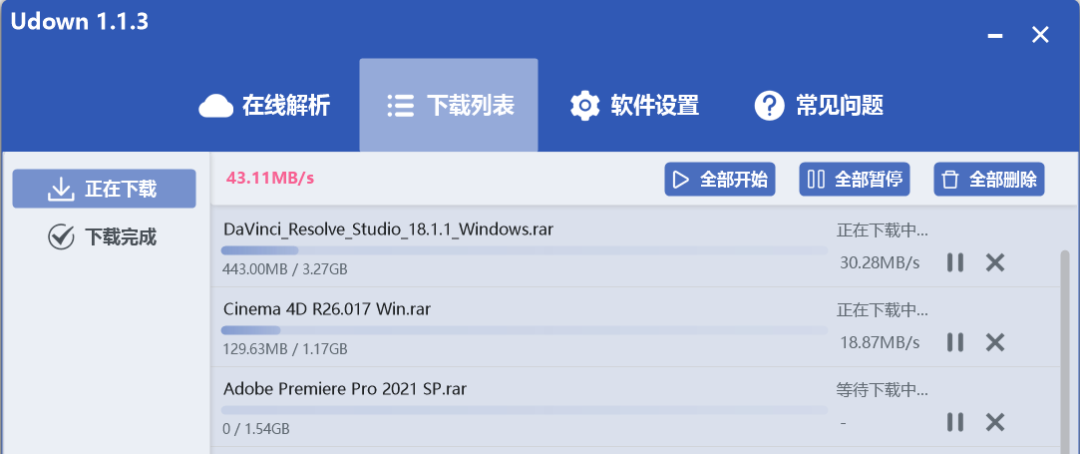Click the download list vertical scrollbar
Screen dimensions: 1080x454
tap(1065, 351)
